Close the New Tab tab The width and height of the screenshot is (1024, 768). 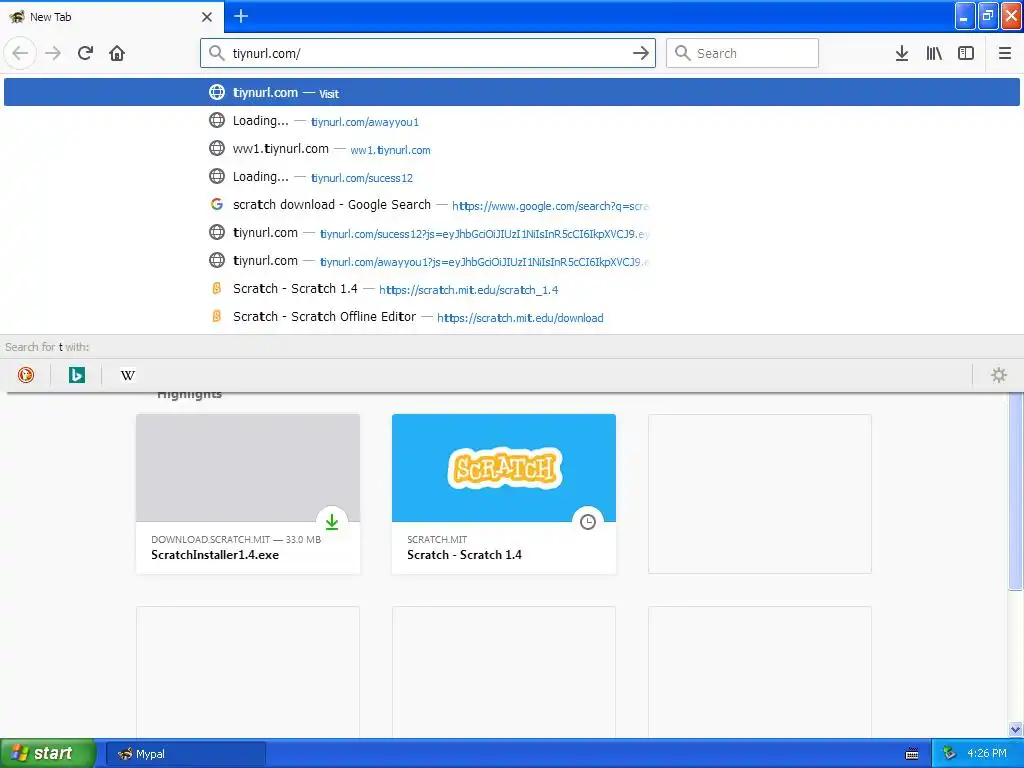207,17
